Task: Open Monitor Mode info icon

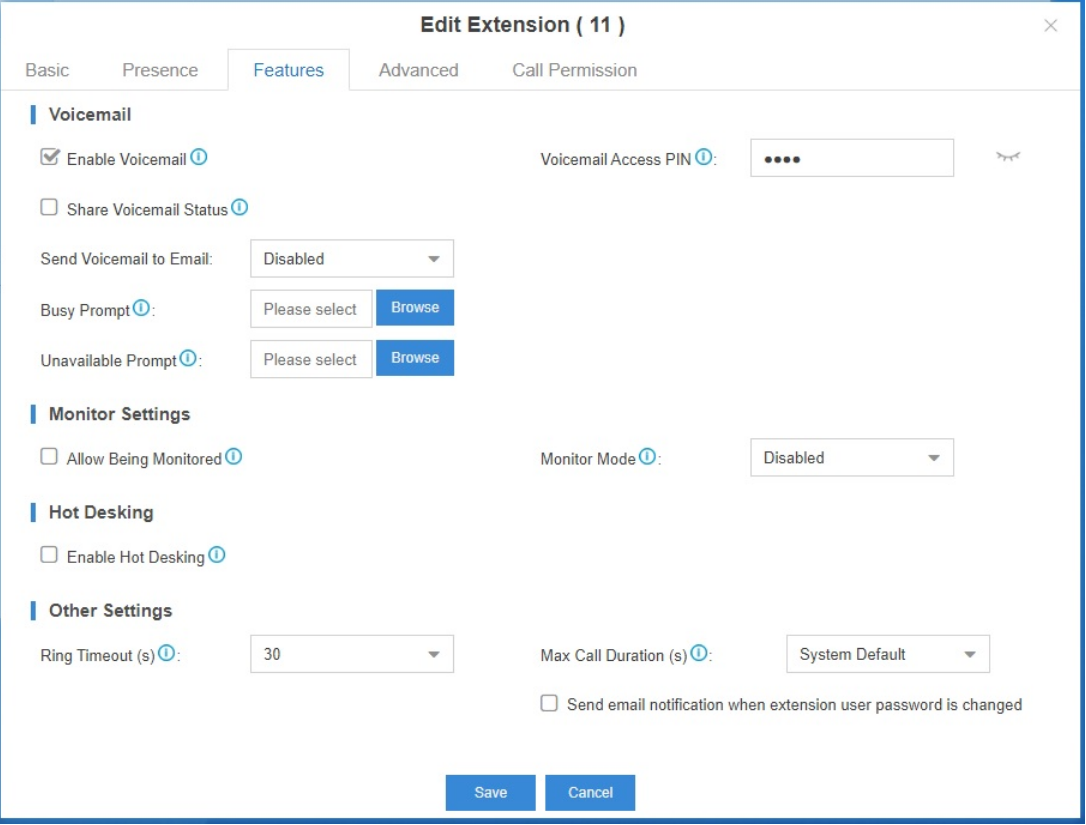Action: [x=647, y=456]
